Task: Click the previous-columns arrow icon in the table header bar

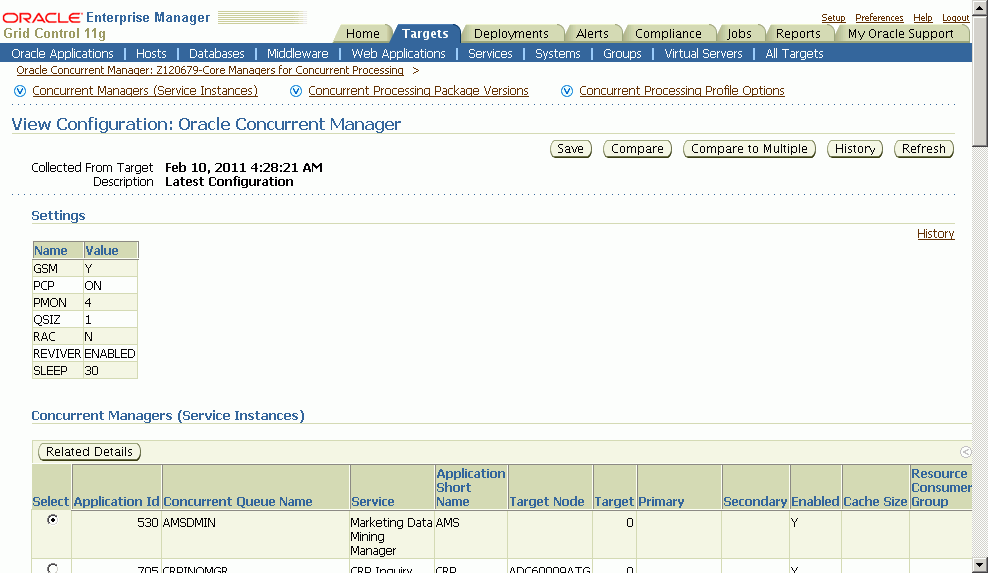Action: click(965, 452)
